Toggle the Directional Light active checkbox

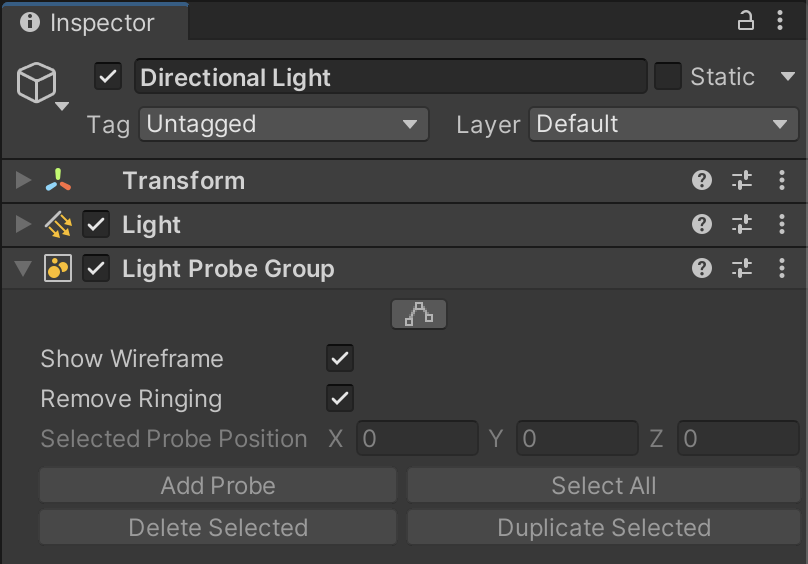tap(108, 77)
